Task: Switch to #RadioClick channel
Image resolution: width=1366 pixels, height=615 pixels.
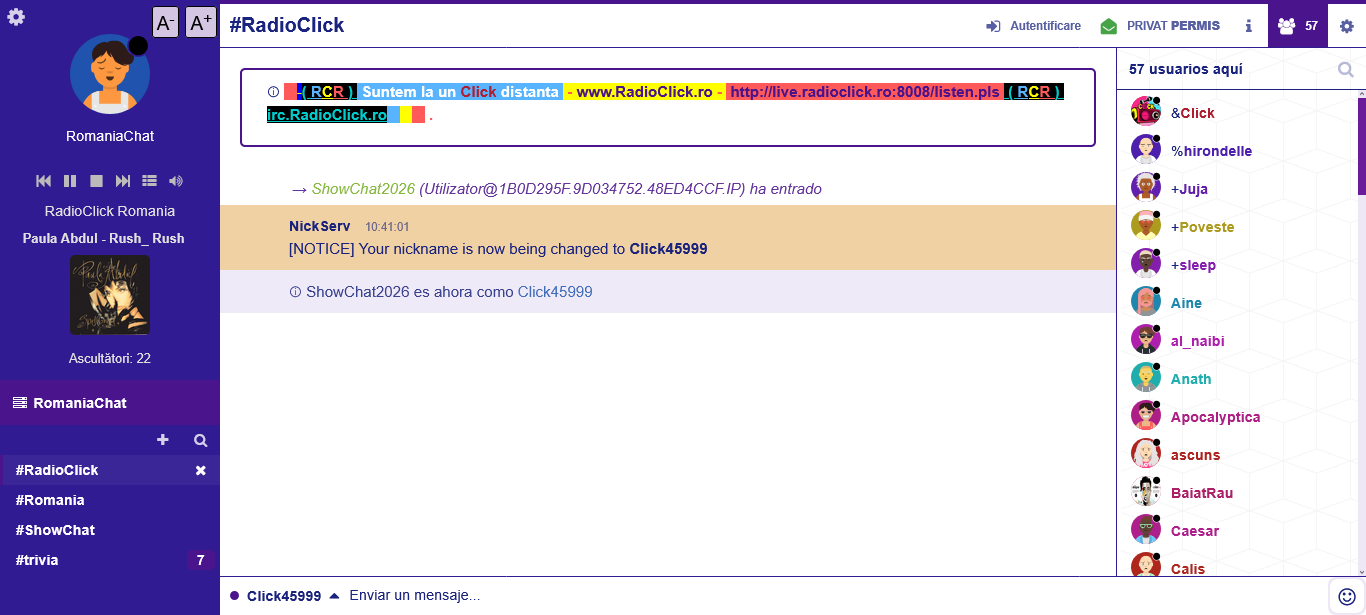Action: pyautogui.click(x=57, y=470)
